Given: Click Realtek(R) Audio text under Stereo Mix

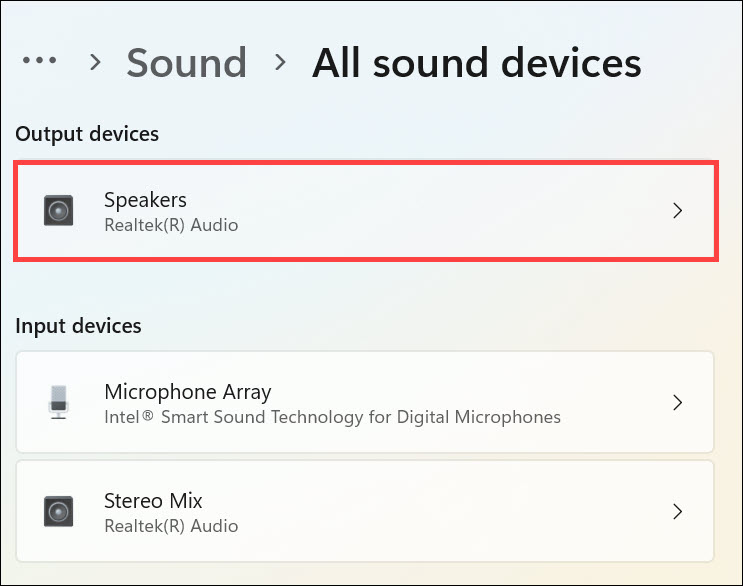Looking at the screenshot, I should point(171,525).
